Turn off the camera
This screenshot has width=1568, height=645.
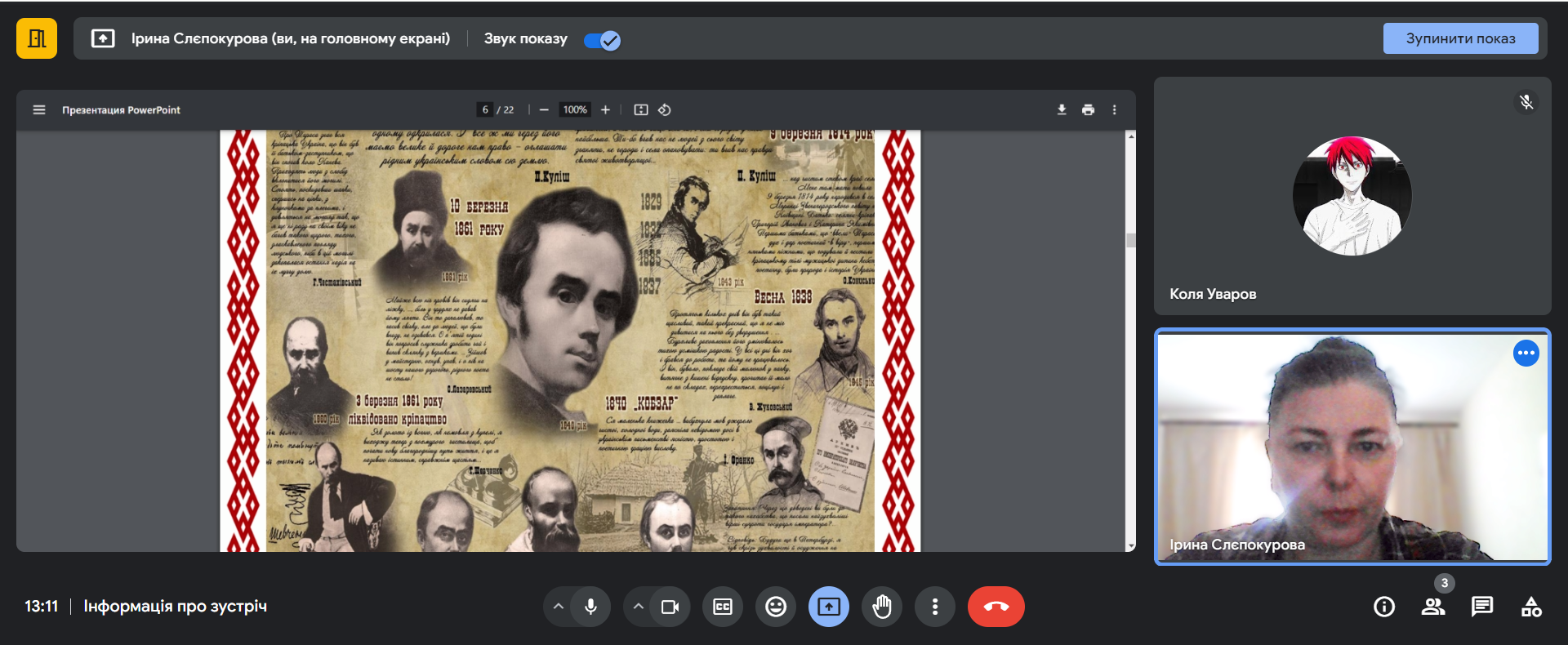(670, 607)
